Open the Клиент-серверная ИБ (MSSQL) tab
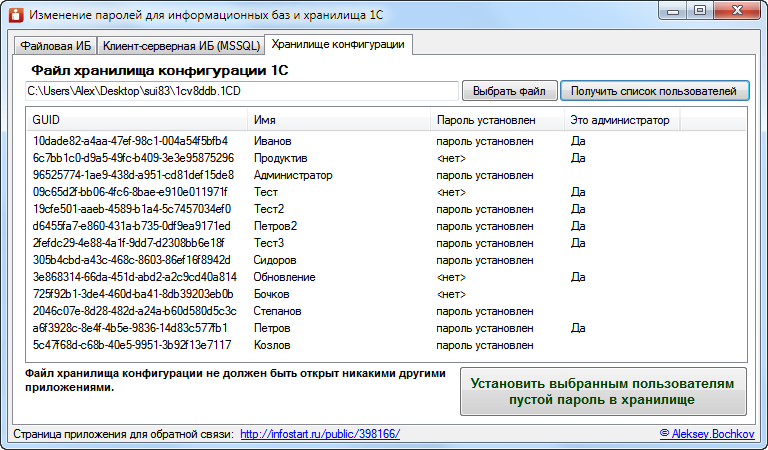The width and height of the screenshot is (768, 450). pos(181,46)
